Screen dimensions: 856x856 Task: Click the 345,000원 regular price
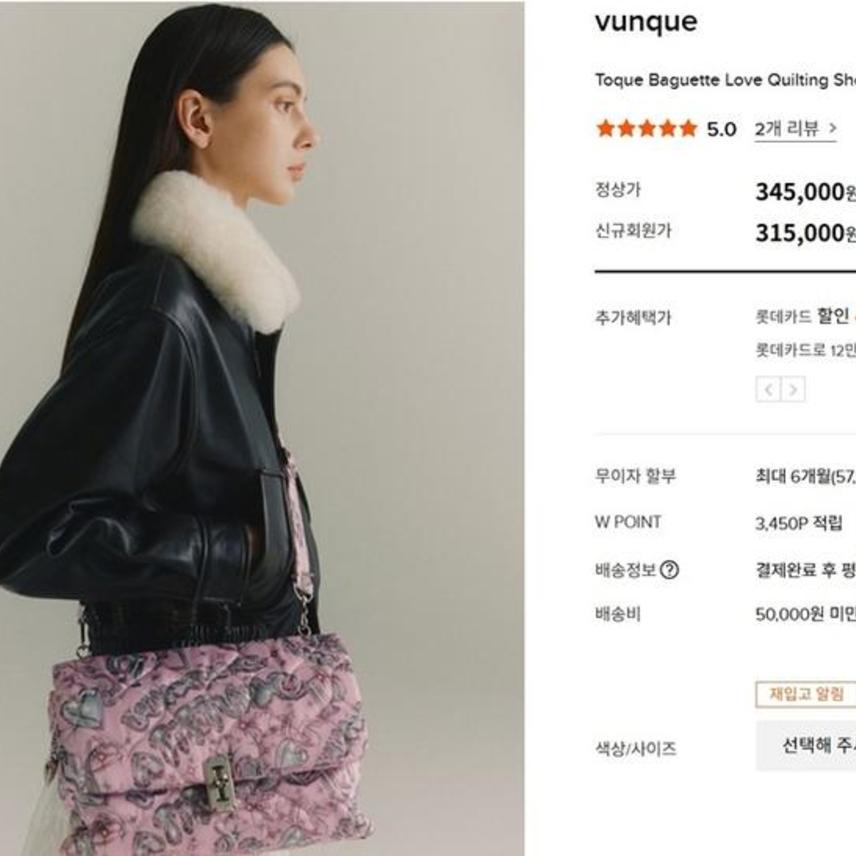(806, 192)
